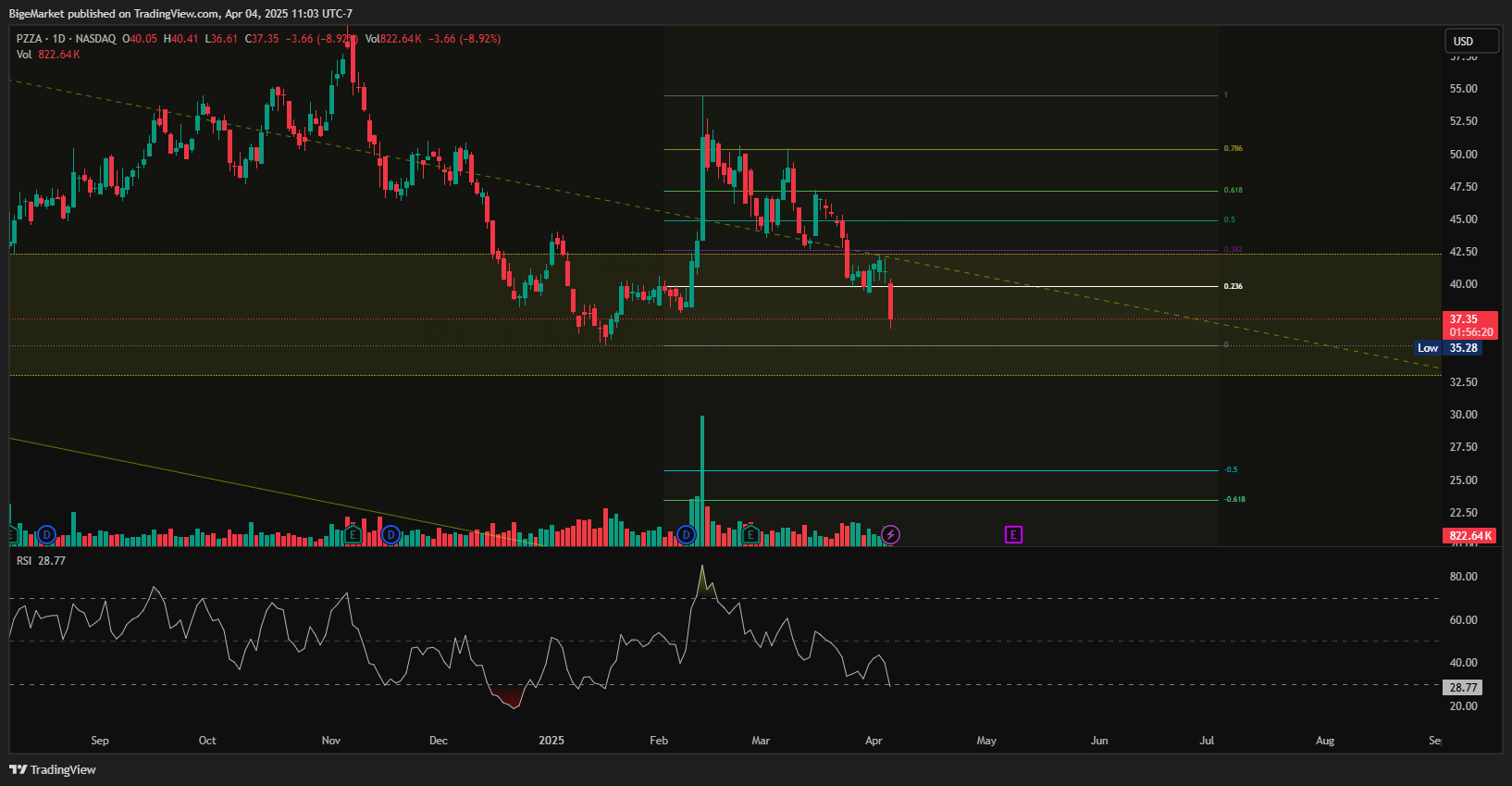Click the 32.50 price scale label
This screenshot has height=786, width=1512.
pyautogui.click(x=1464, y=382)
